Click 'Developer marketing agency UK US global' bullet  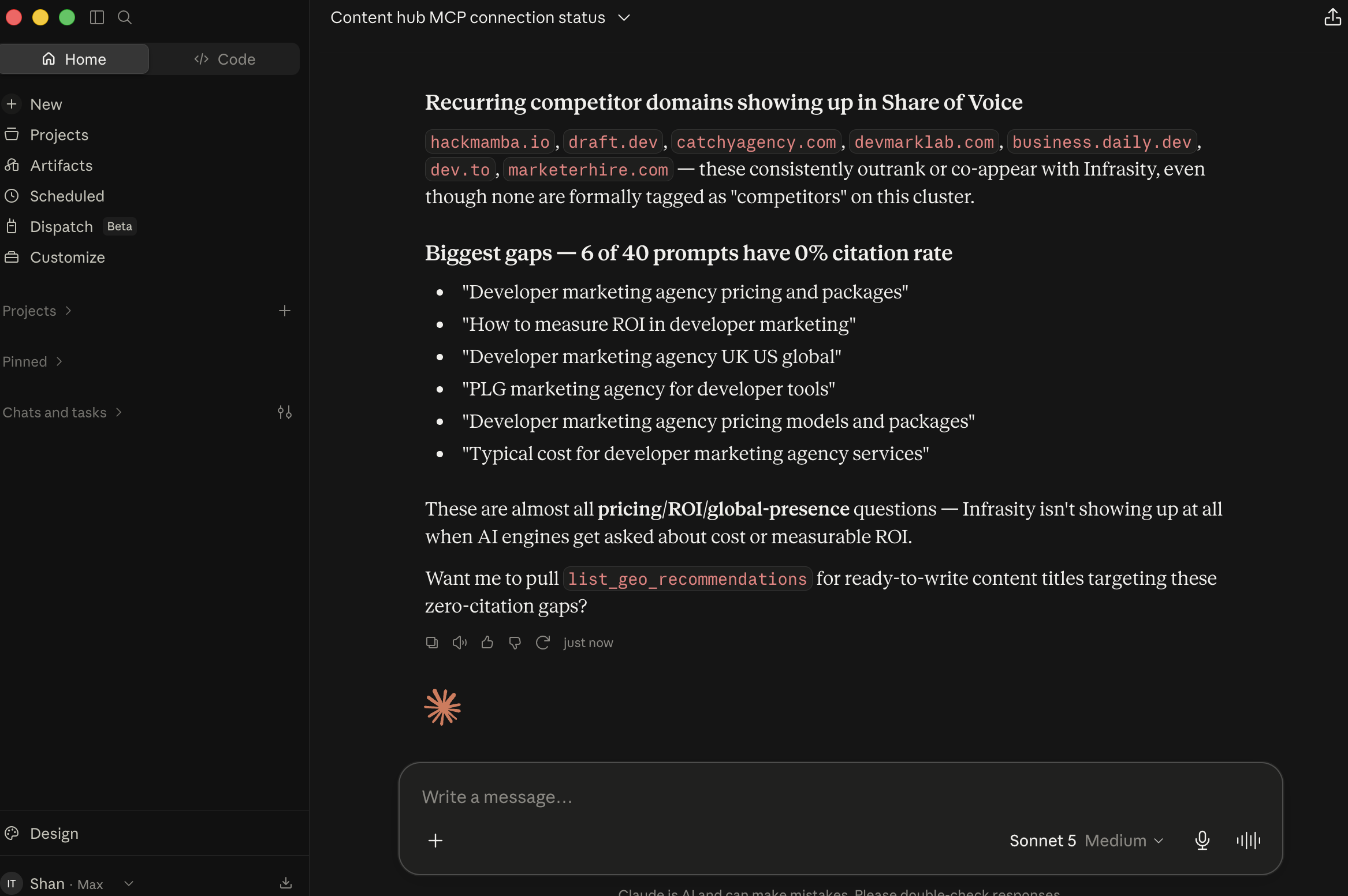point(651,356)
